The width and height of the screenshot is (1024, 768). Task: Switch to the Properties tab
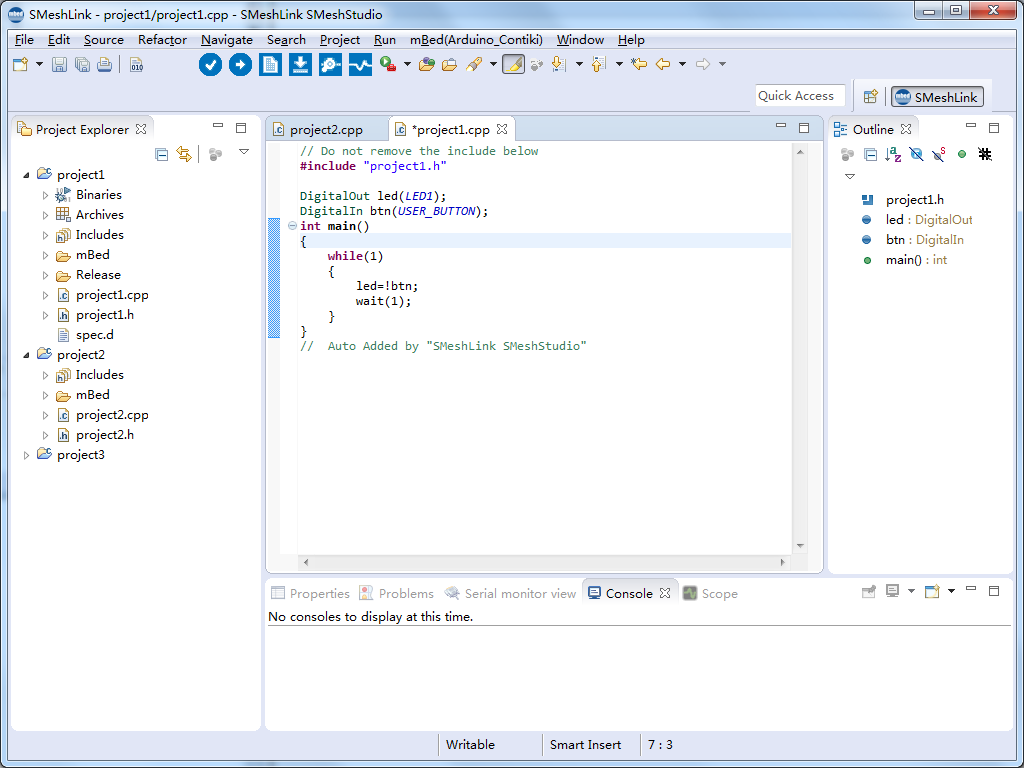[x=311, y=594]
